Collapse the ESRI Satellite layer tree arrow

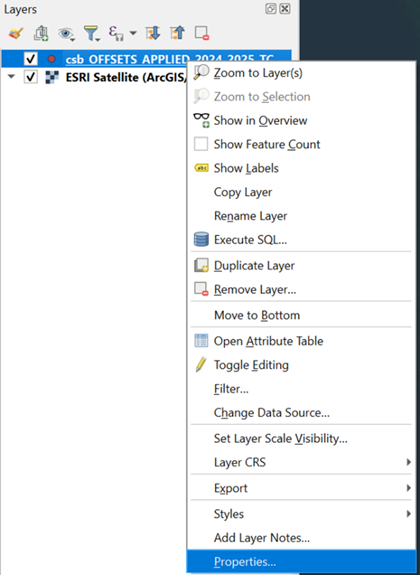click(x=11, y=77)
